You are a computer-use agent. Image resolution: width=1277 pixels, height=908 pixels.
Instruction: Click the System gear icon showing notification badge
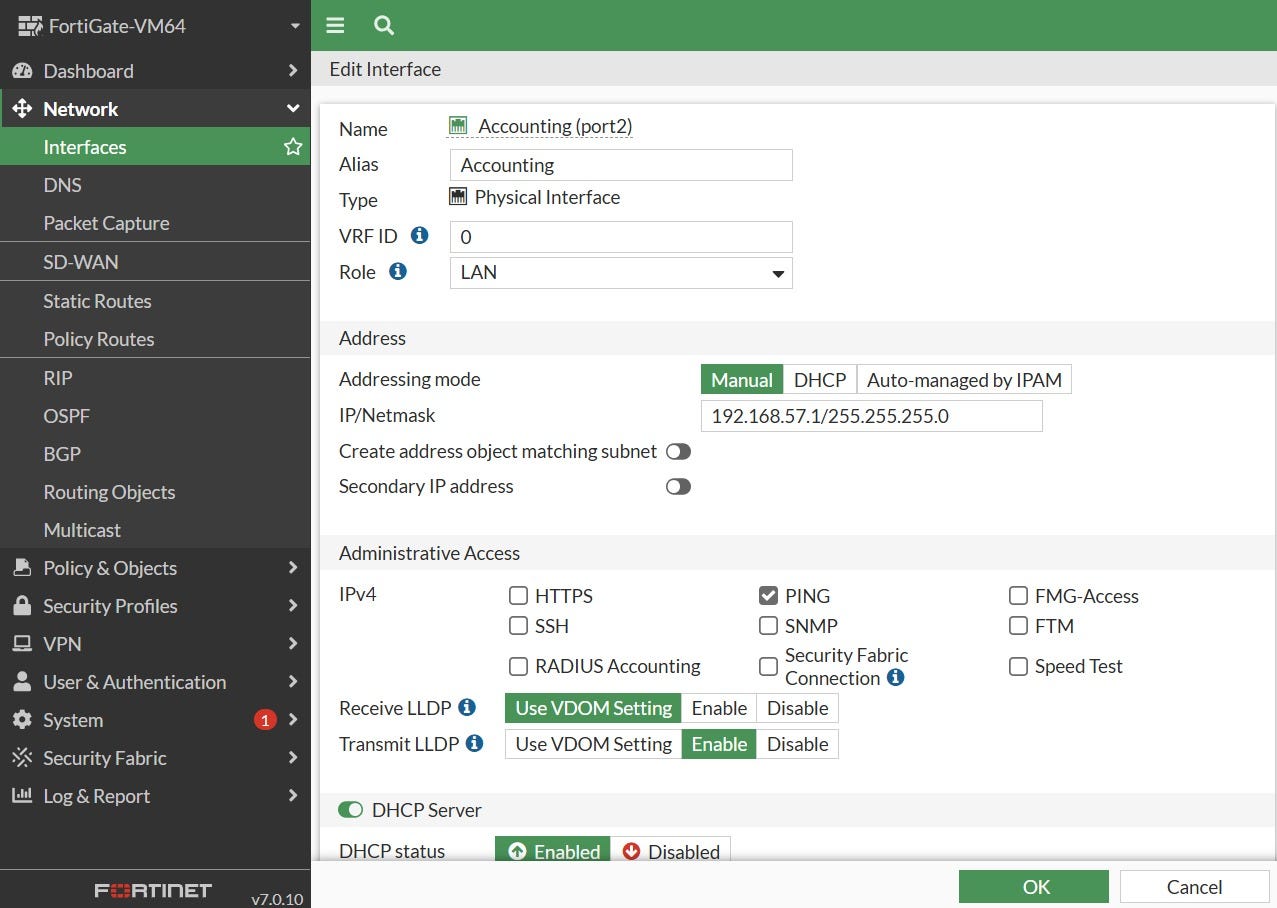point(22,720)
